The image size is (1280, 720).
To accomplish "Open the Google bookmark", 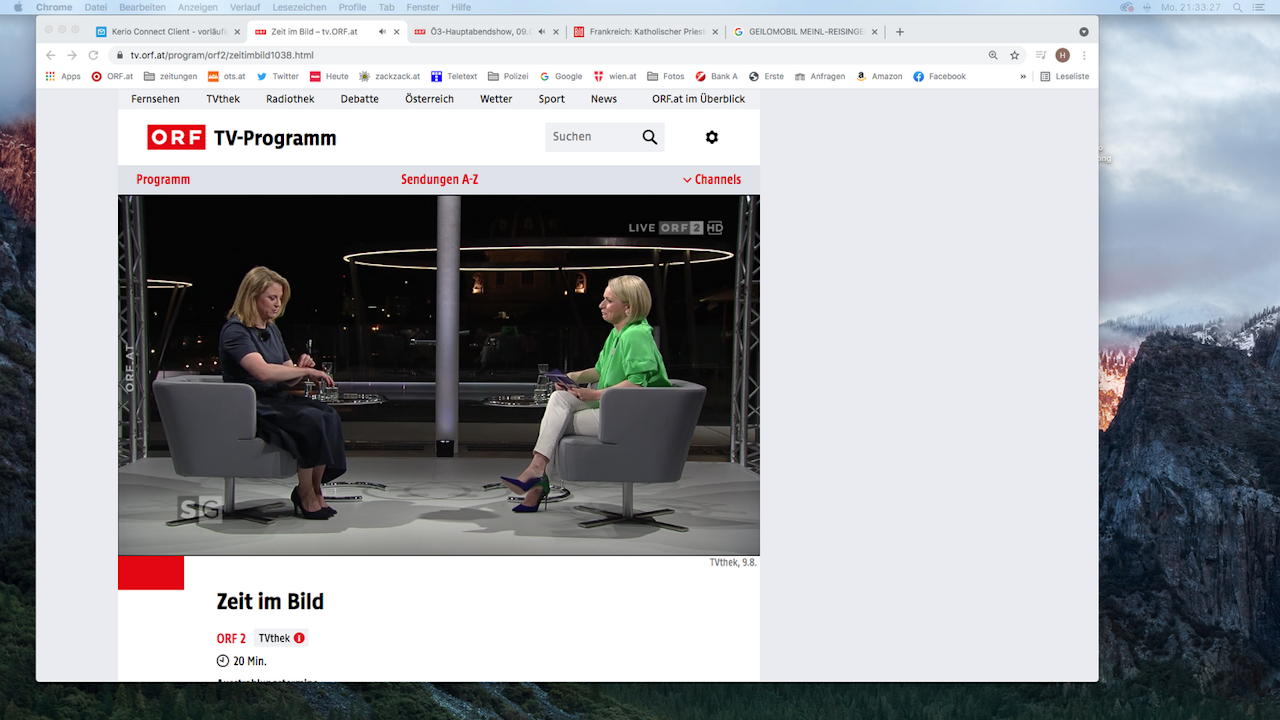I will (561, 76).
